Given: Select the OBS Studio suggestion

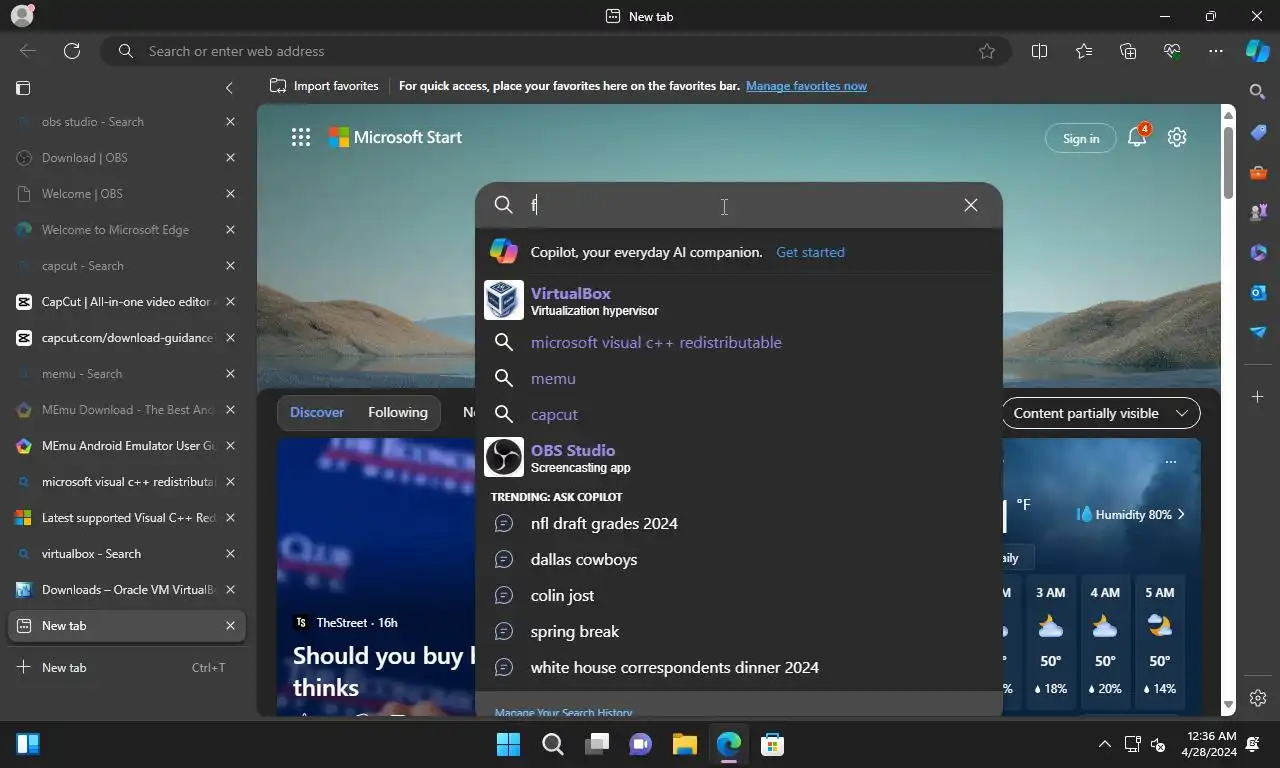Looking at the screenshot, I should (738, 457).
